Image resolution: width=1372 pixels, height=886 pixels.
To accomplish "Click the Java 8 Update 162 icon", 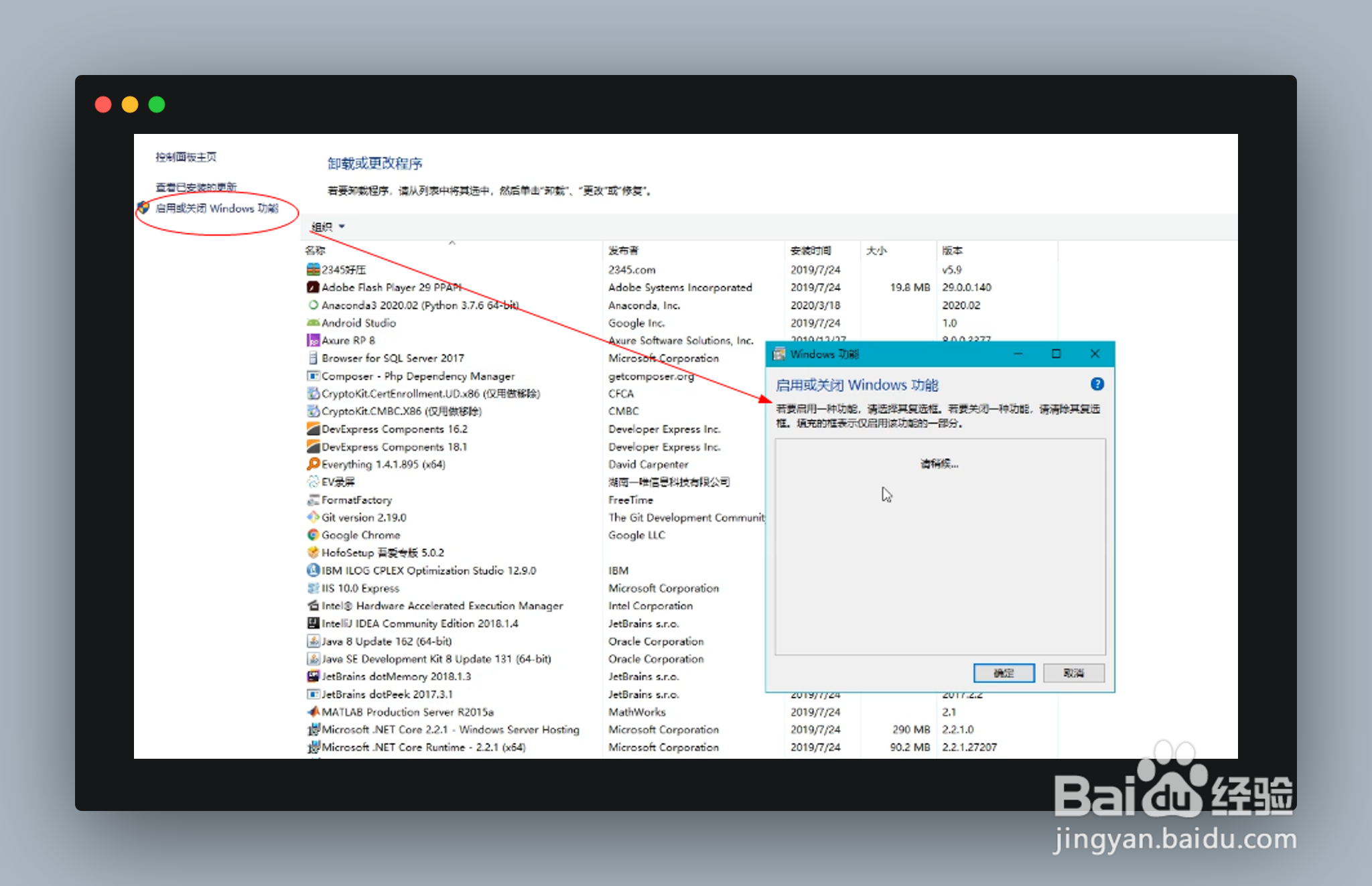I will pyautogui.click(x=313, y=641).
